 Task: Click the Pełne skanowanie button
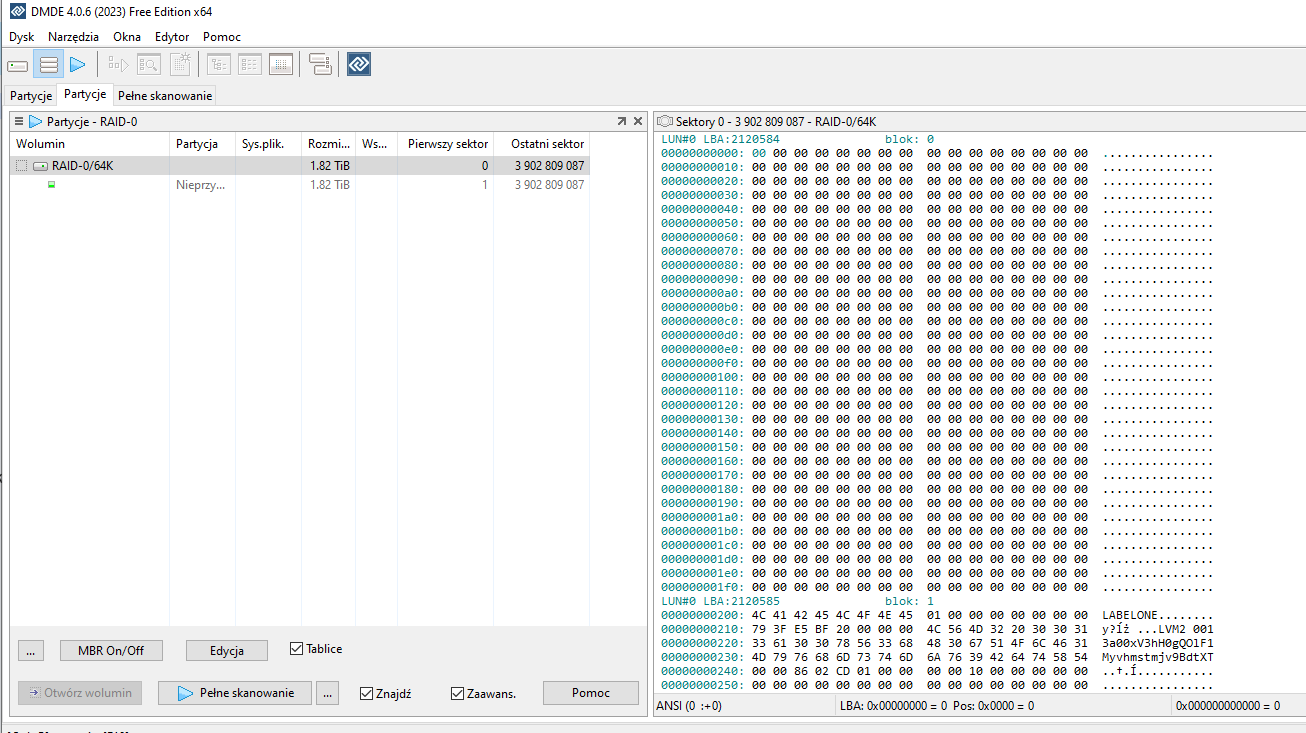click(235, 693)
